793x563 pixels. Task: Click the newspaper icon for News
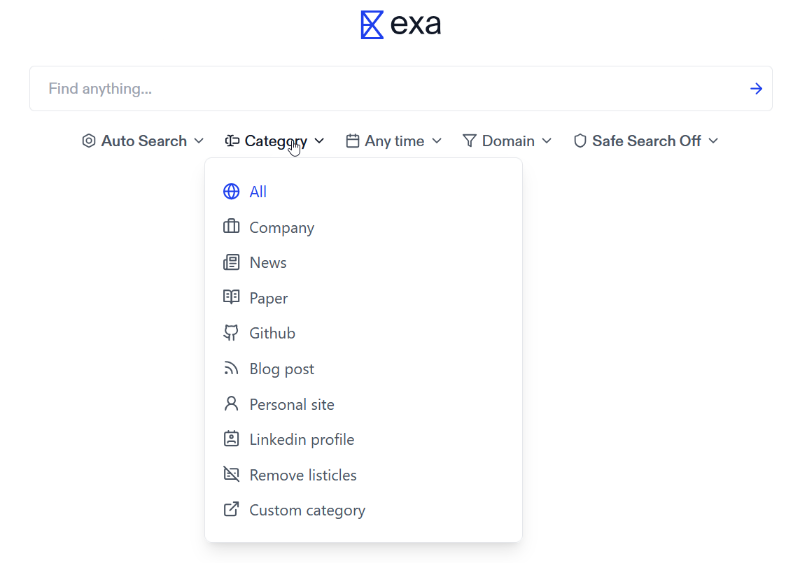point(231,263)
